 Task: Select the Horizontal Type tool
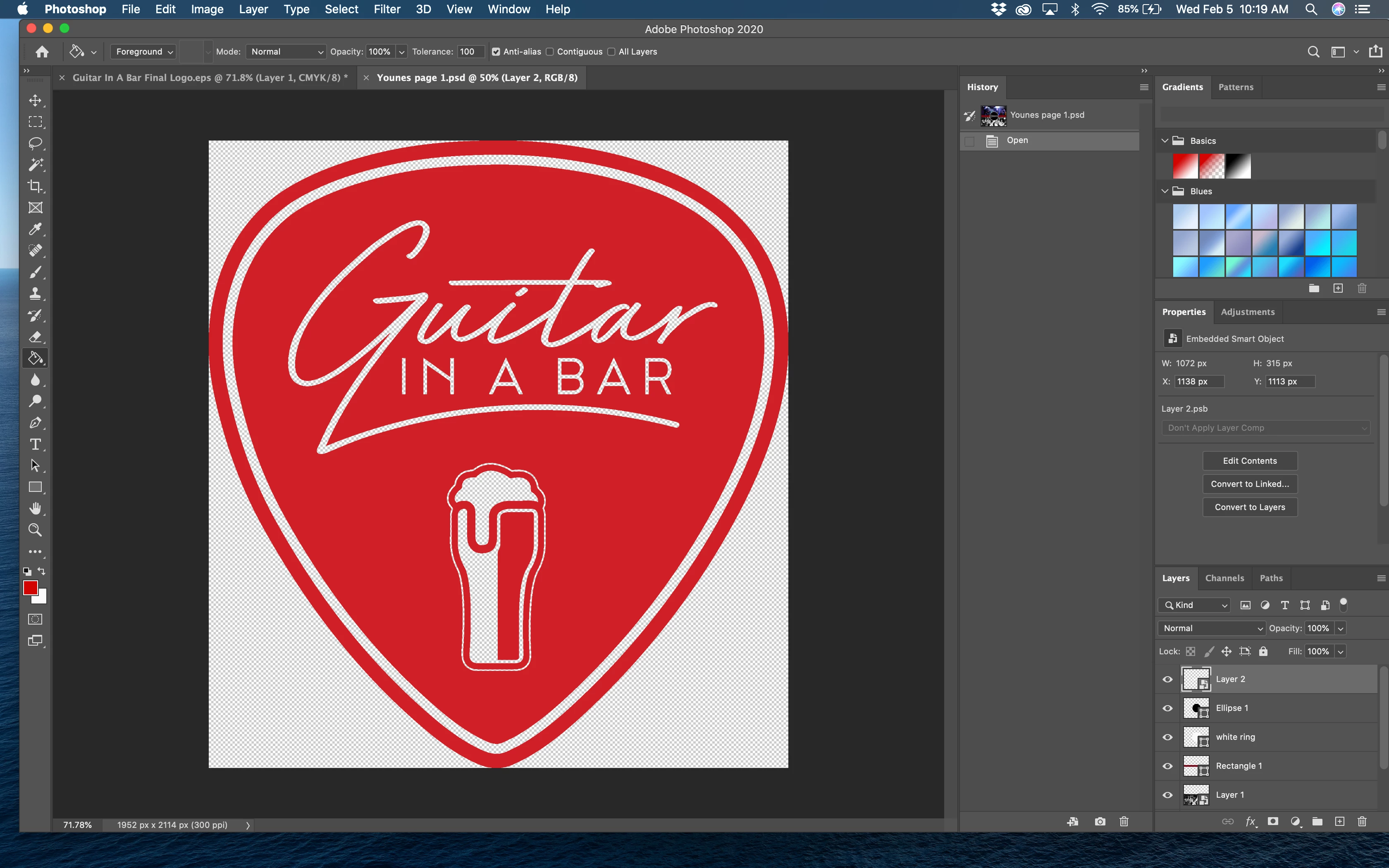(x=36, y=444)
